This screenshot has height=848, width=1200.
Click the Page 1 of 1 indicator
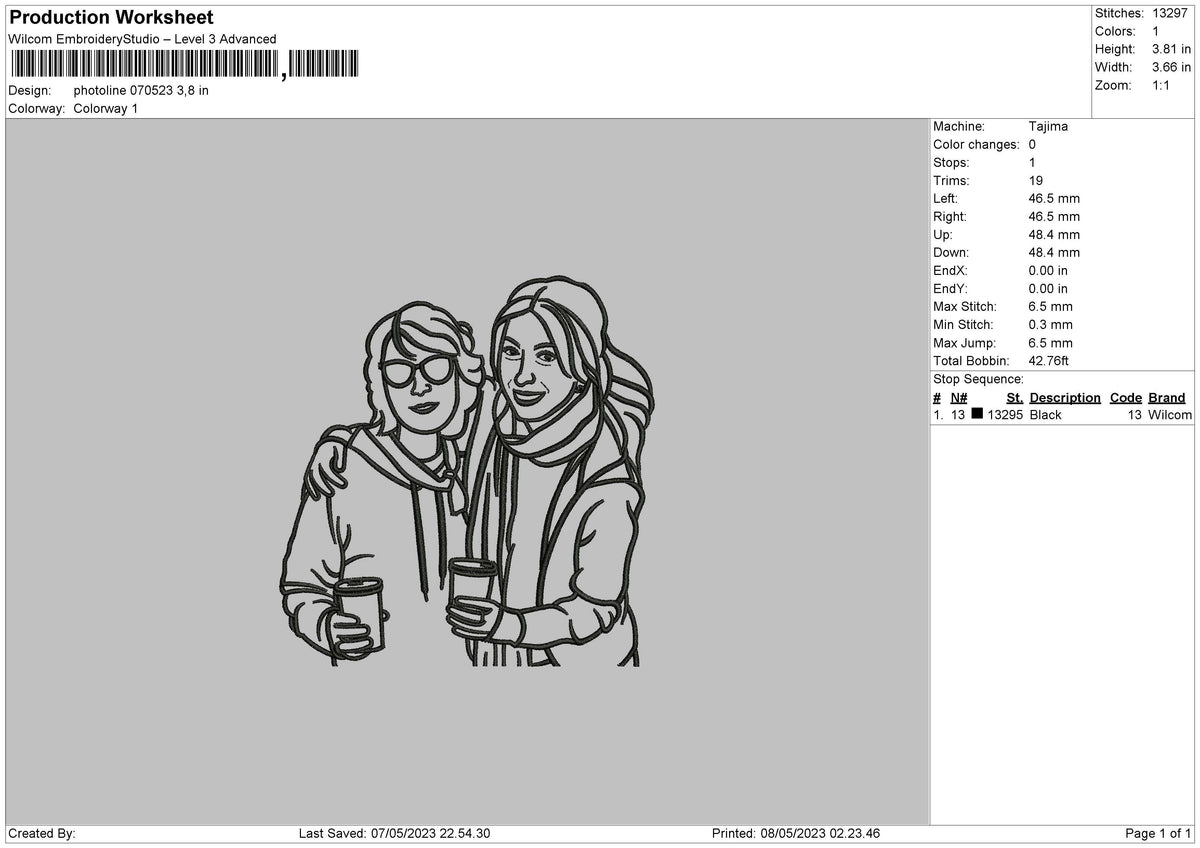point(1158,833)
